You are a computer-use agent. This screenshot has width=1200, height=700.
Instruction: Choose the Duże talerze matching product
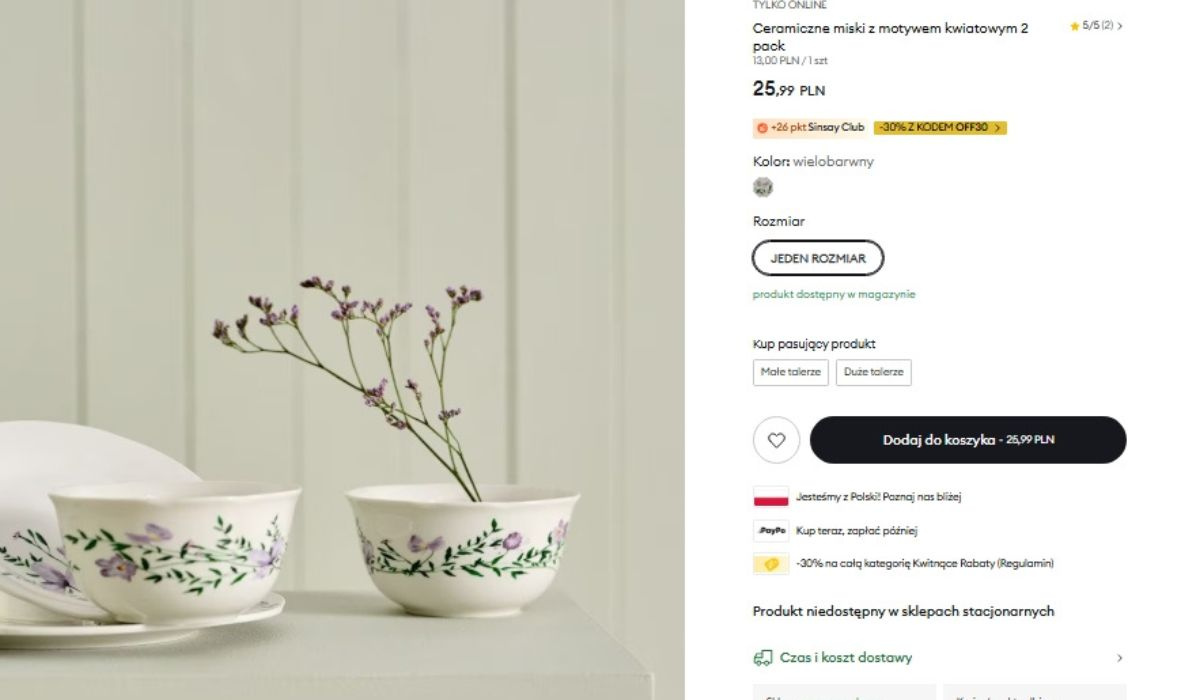pyautogui.click(x=873, y=372)
